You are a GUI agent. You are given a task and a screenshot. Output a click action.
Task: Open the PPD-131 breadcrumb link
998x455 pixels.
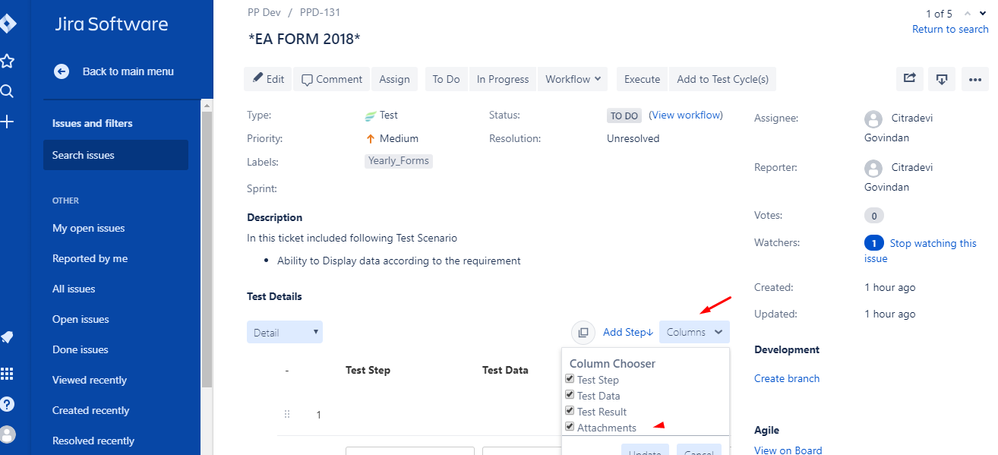(320, 13)
